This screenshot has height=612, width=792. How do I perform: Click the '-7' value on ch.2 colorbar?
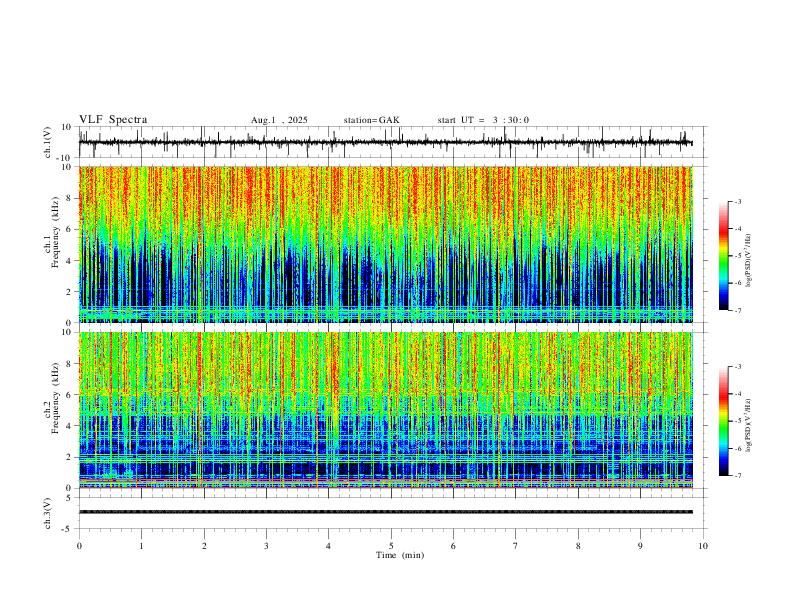pos(738,476)
